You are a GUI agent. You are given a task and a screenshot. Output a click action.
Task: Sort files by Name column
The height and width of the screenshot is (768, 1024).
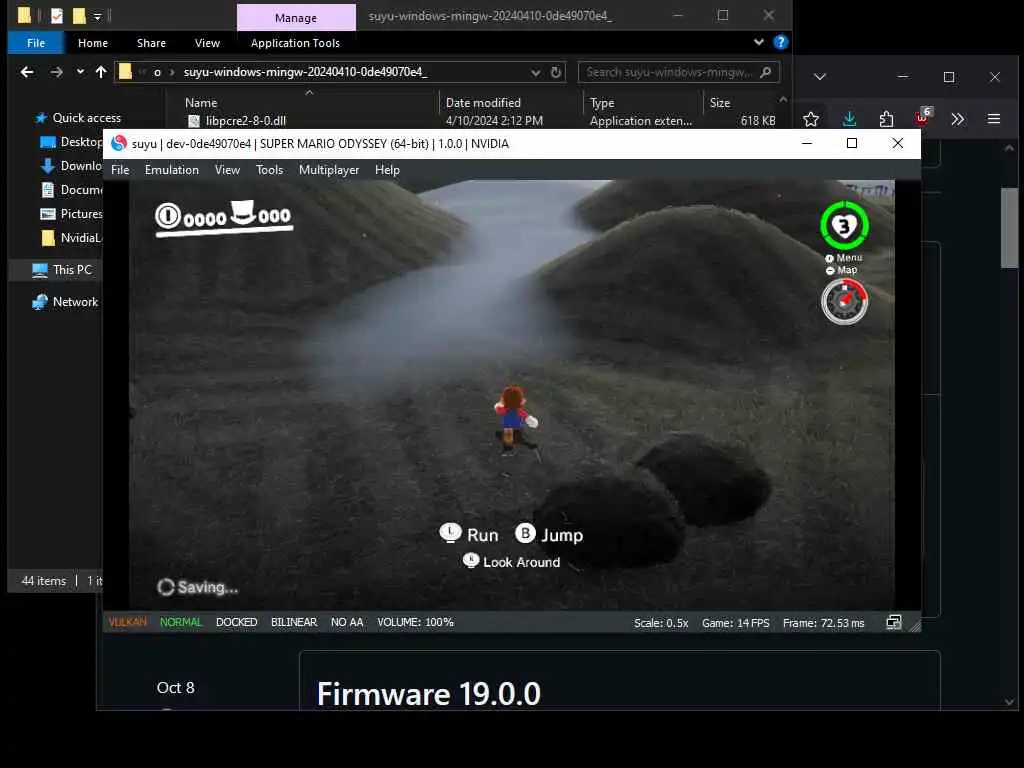(201, 103)
